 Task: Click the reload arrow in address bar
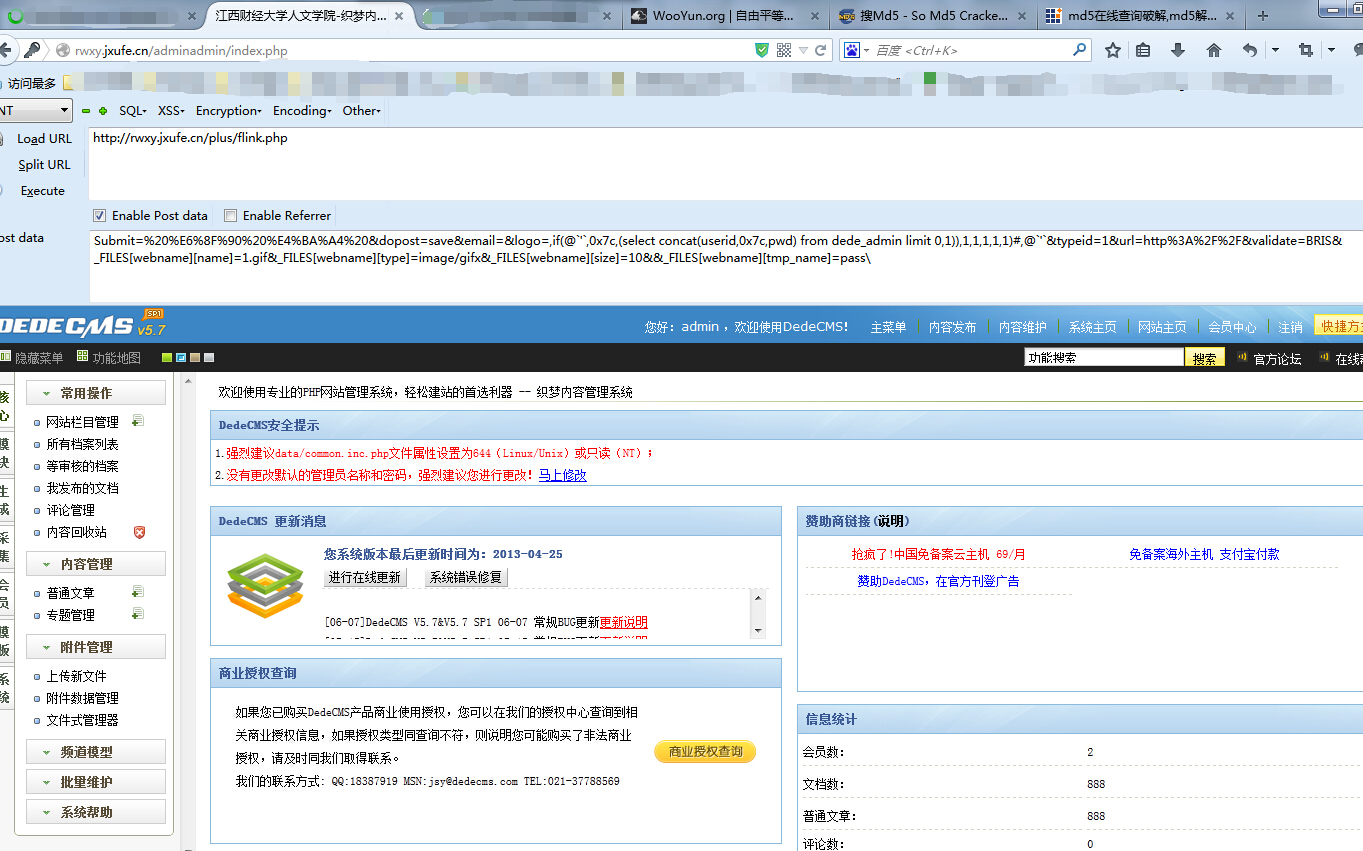[x=821, y=50]
